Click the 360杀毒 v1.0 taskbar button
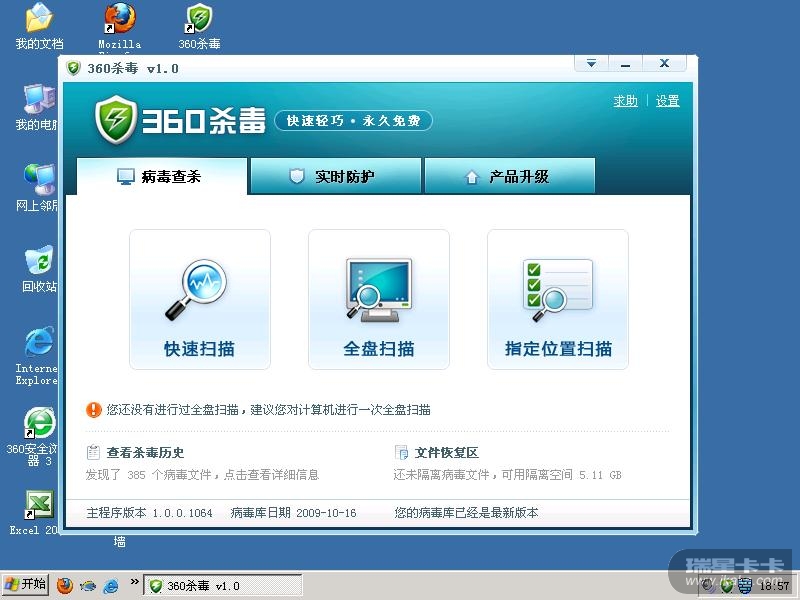 click(222, 586)
